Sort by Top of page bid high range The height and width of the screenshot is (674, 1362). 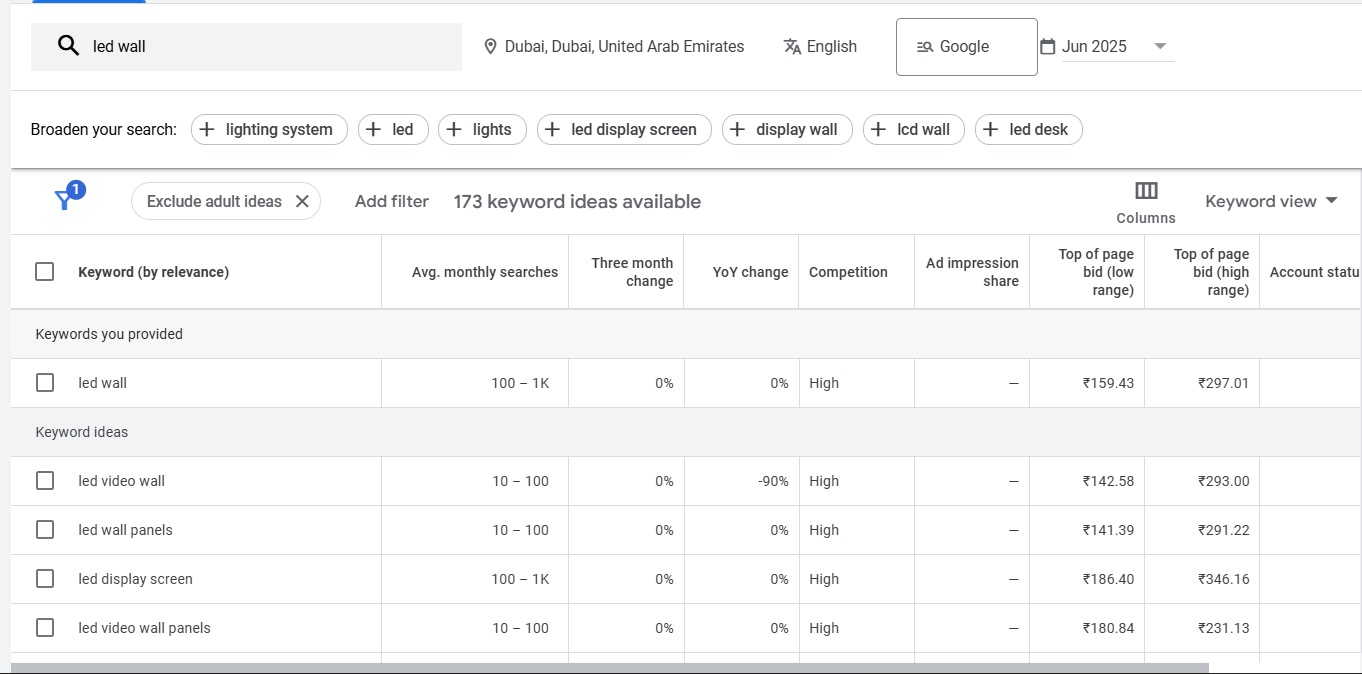click(x=1211, y=272)
